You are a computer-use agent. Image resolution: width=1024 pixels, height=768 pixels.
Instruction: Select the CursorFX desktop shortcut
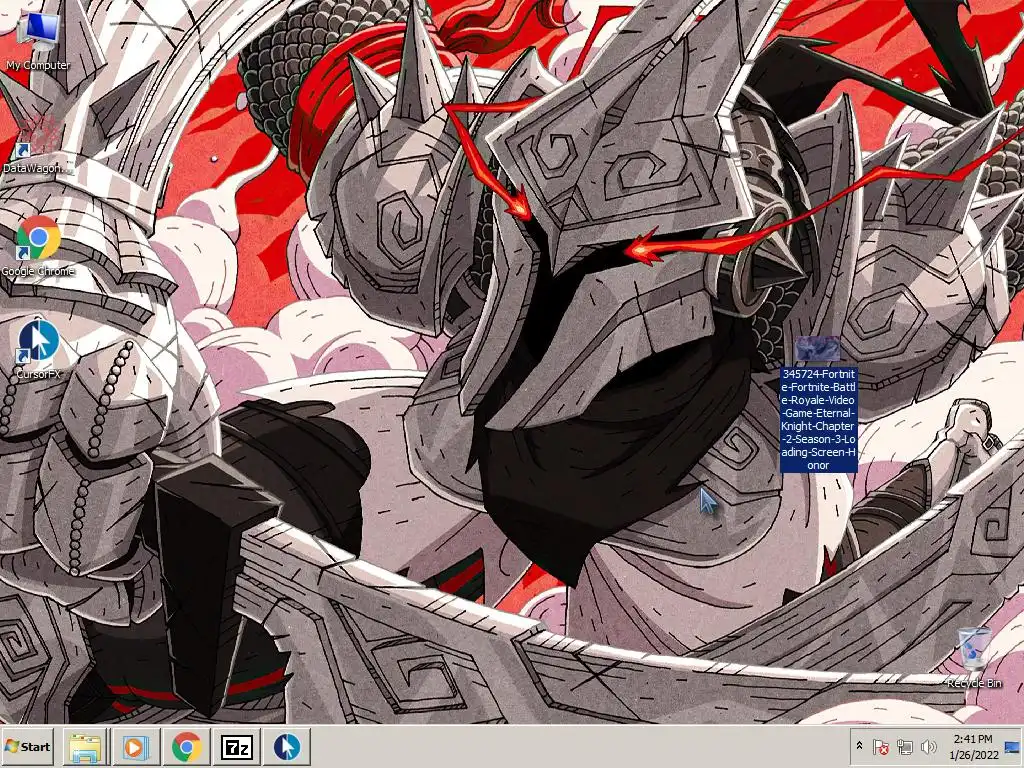[x=38, y=349]
